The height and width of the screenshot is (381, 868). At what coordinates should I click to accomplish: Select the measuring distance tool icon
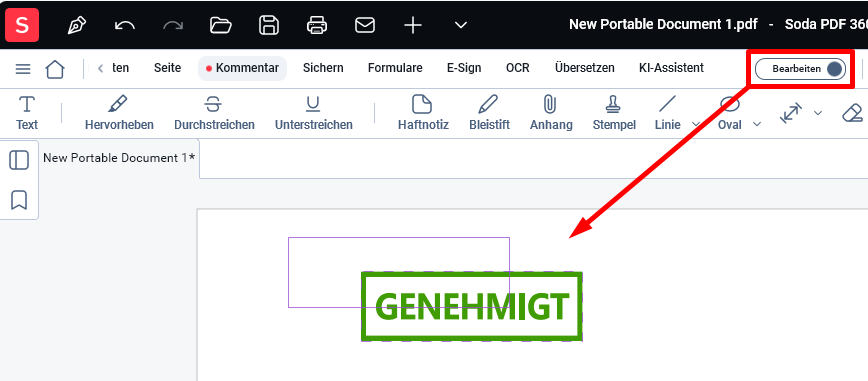790,113
